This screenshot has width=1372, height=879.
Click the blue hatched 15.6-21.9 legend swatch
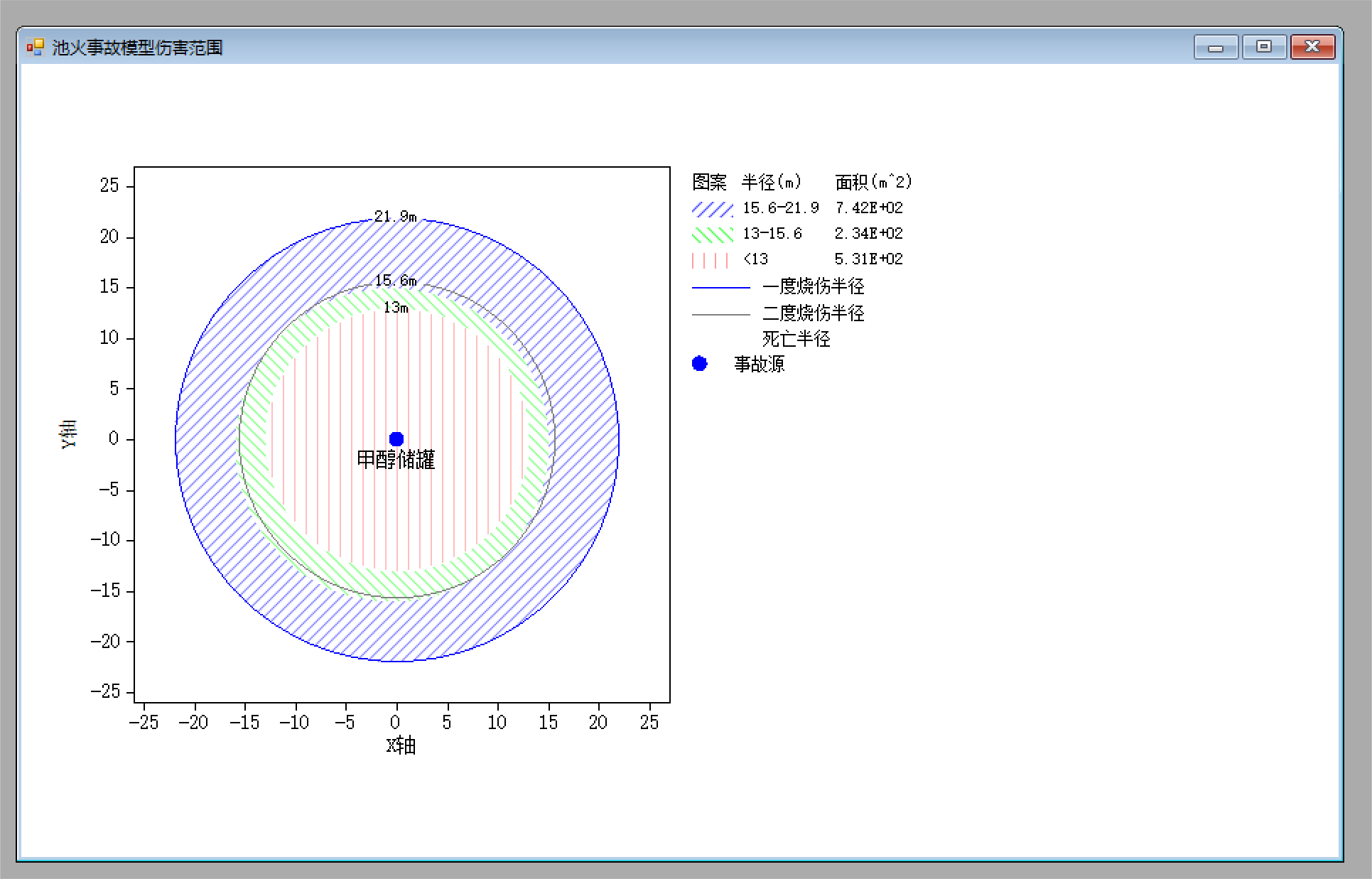pyautogui.click(x=712, y=208)
